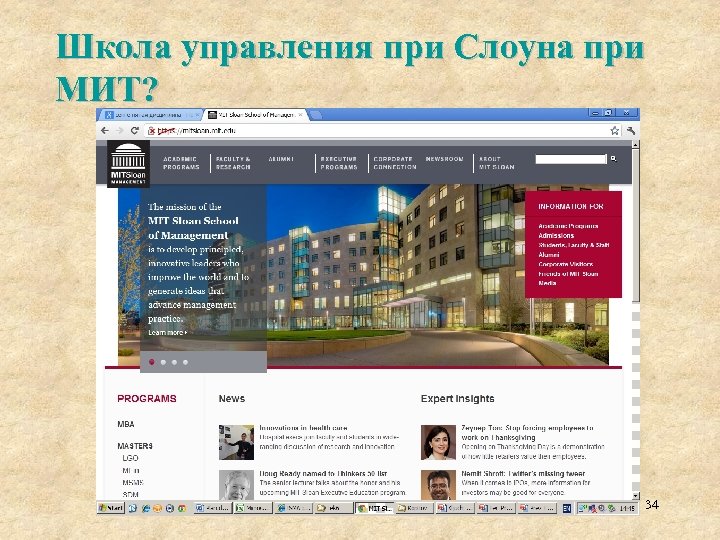Viewport: 720px width, 540px height.
Task: Click the site search input field
Action: (x=571, y=159)
